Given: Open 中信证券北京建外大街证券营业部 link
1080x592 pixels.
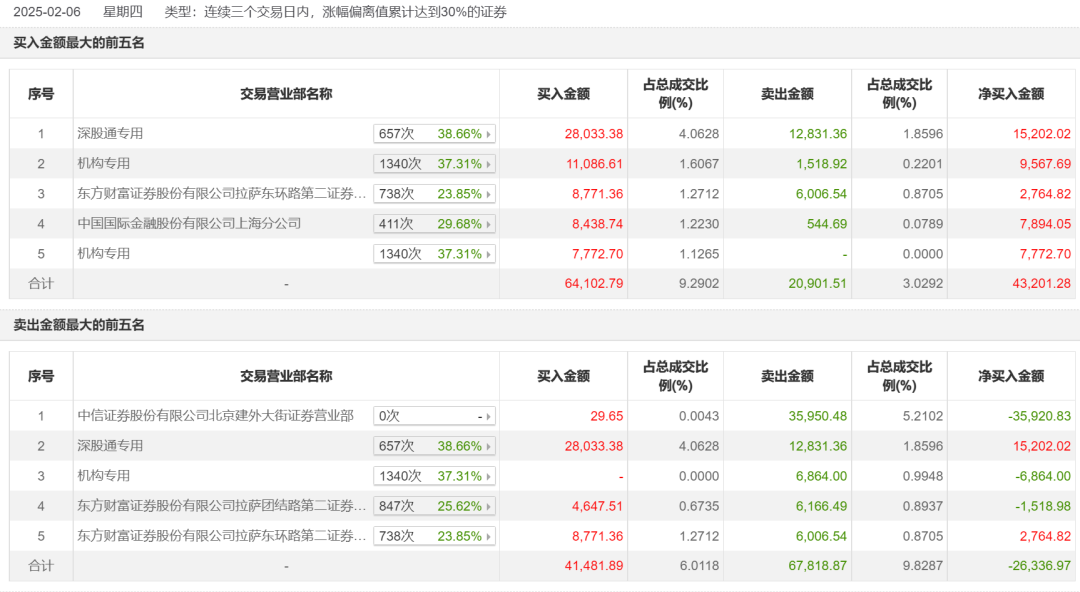Looking at the screenshot, I should (x=215, y=416).
